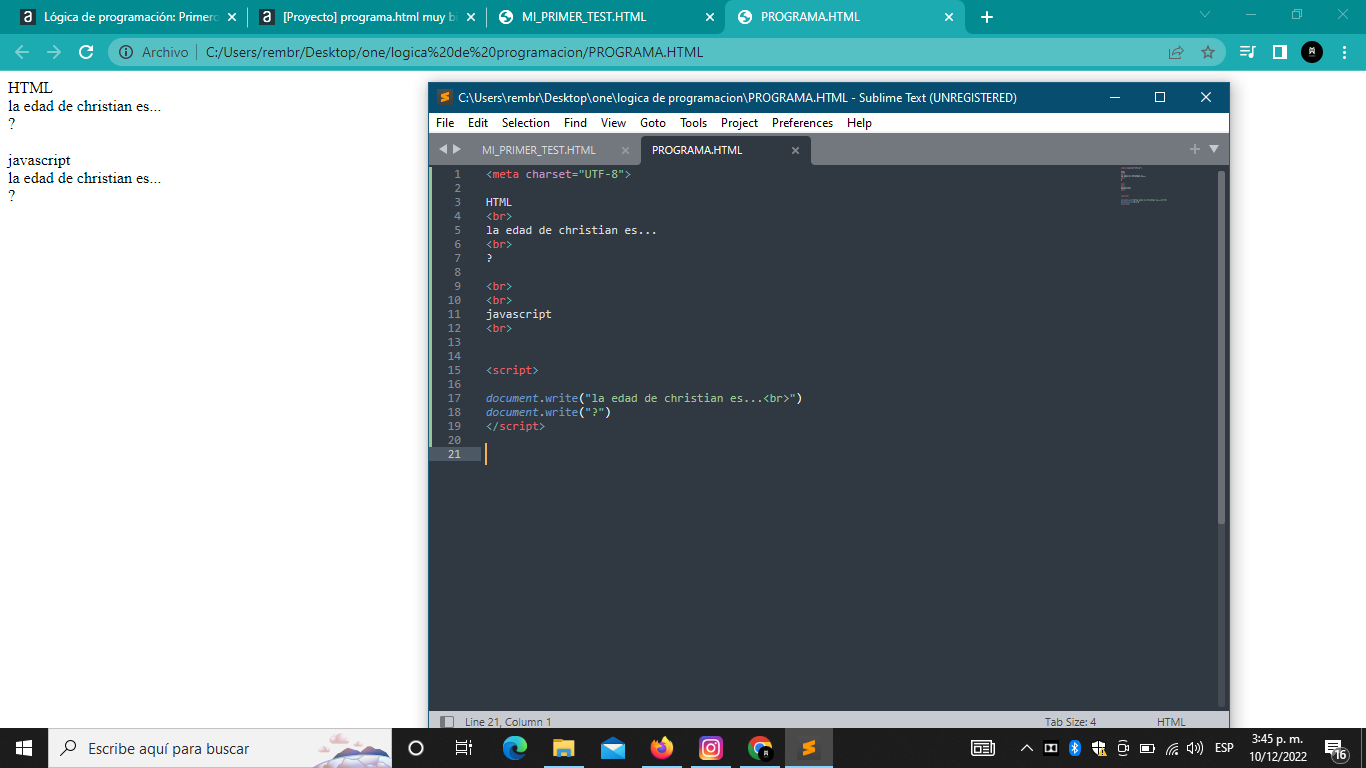The height and width of the screenshot is (768, 1366).
Task: Switch to Chrome in taskbar
Action: coord(760,748)
